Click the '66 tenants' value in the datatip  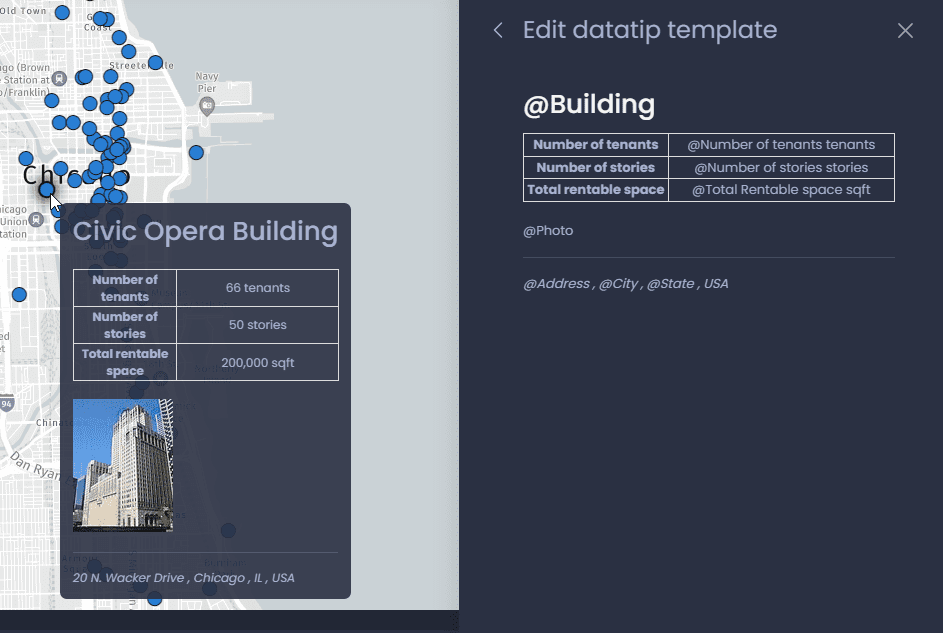pos(257,288)
